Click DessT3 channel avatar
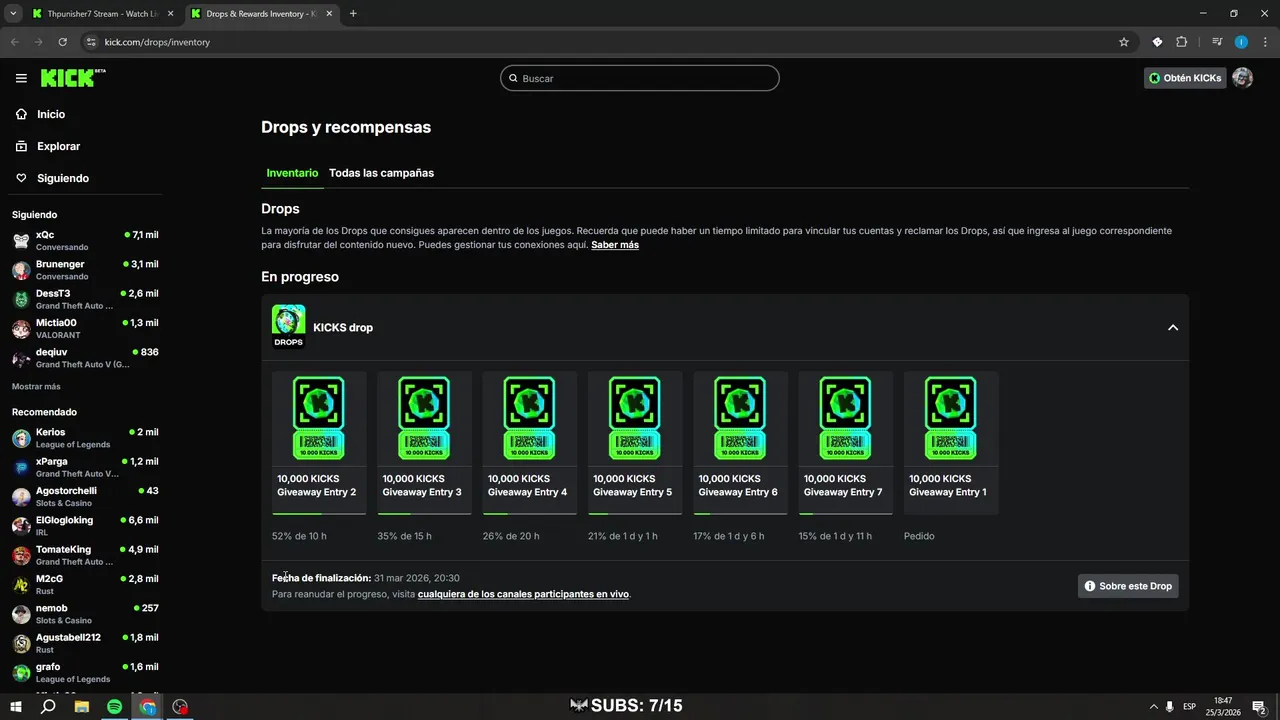Screen dimensions: 1280x720 pyautogui.click(x=21, y=299)
